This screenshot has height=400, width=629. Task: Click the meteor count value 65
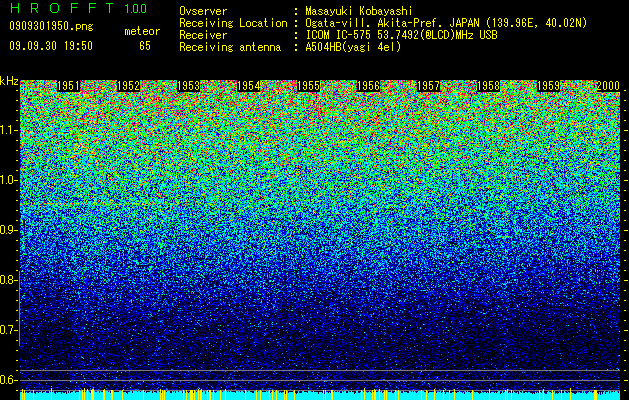tap(145, 46)
